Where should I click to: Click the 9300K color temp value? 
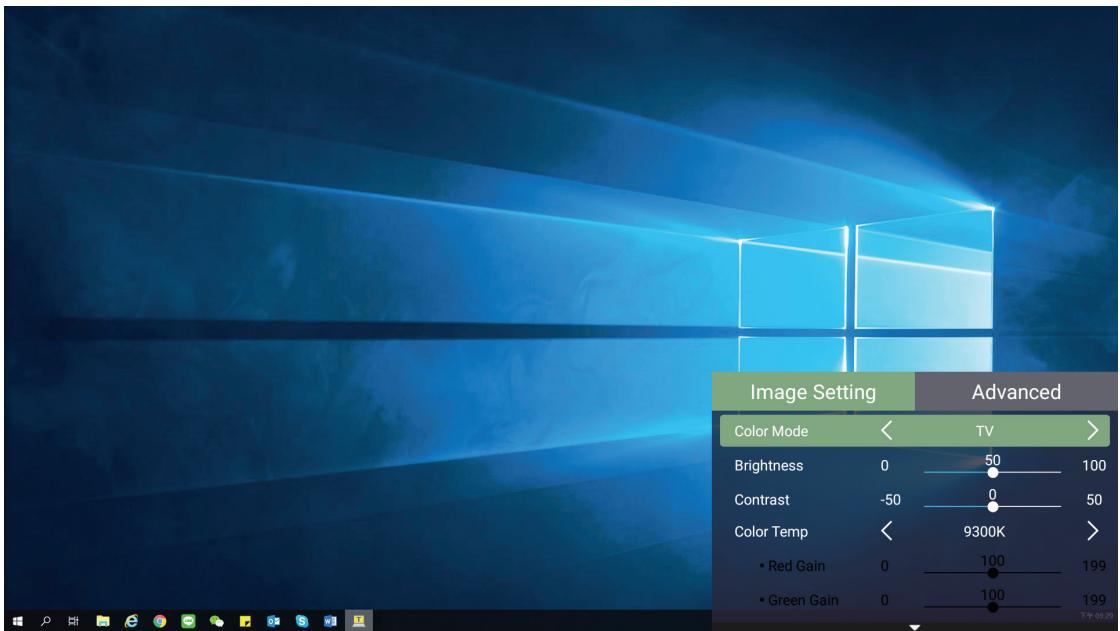pyautogui.click(x=984, y=532)
